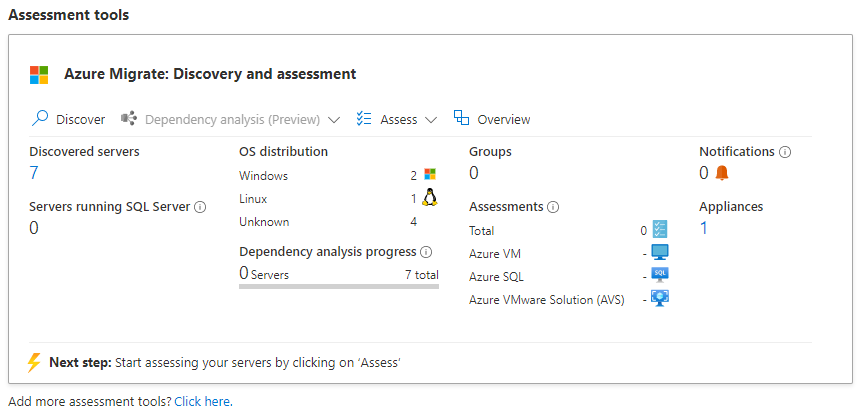
Task: Click the Linux penguin icon
Action: (430, 197)
